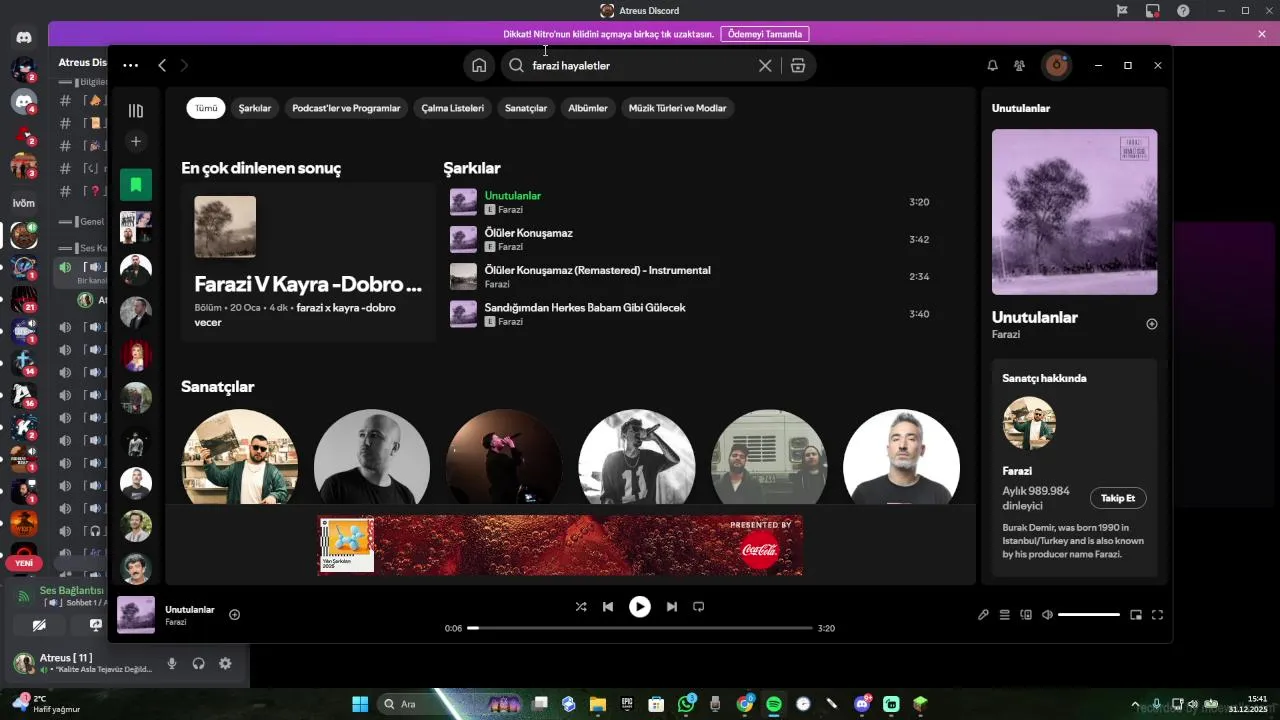Open the green bookmark Your Episodes item
The image size is (1280, 720).
[136, 185]
